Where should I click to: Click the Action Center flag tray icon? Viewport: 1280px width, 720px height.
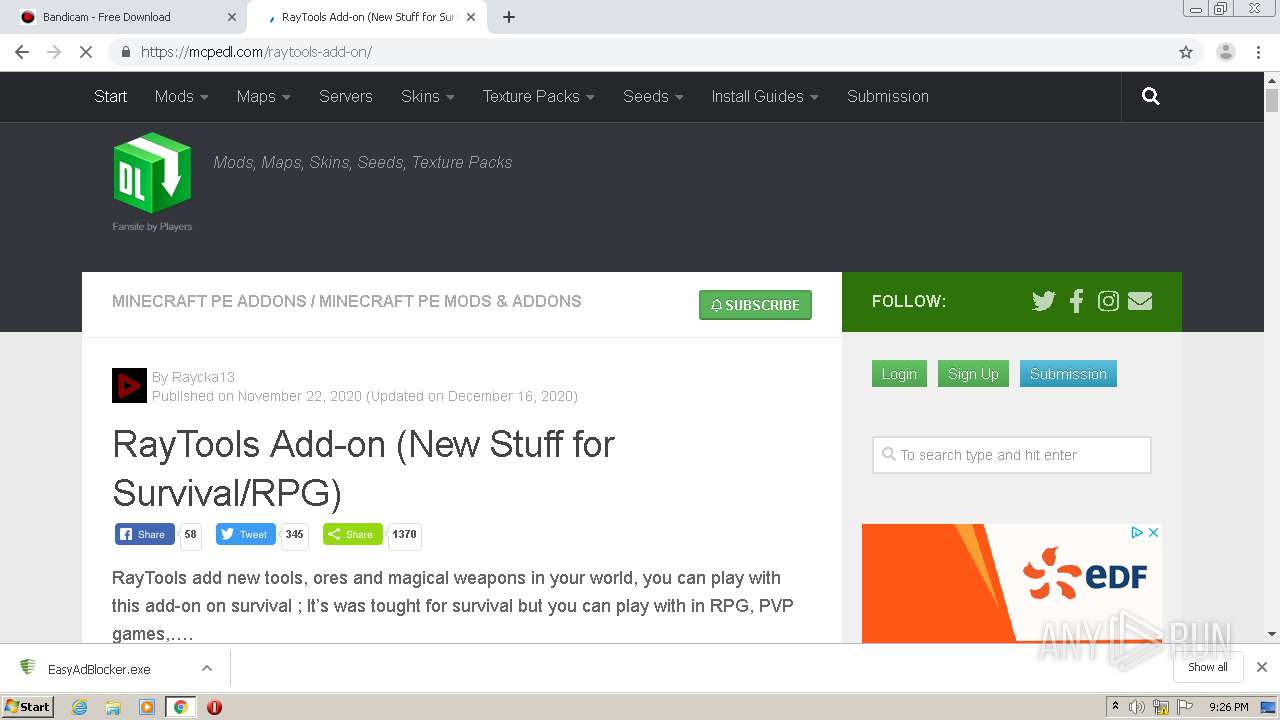1185,707
